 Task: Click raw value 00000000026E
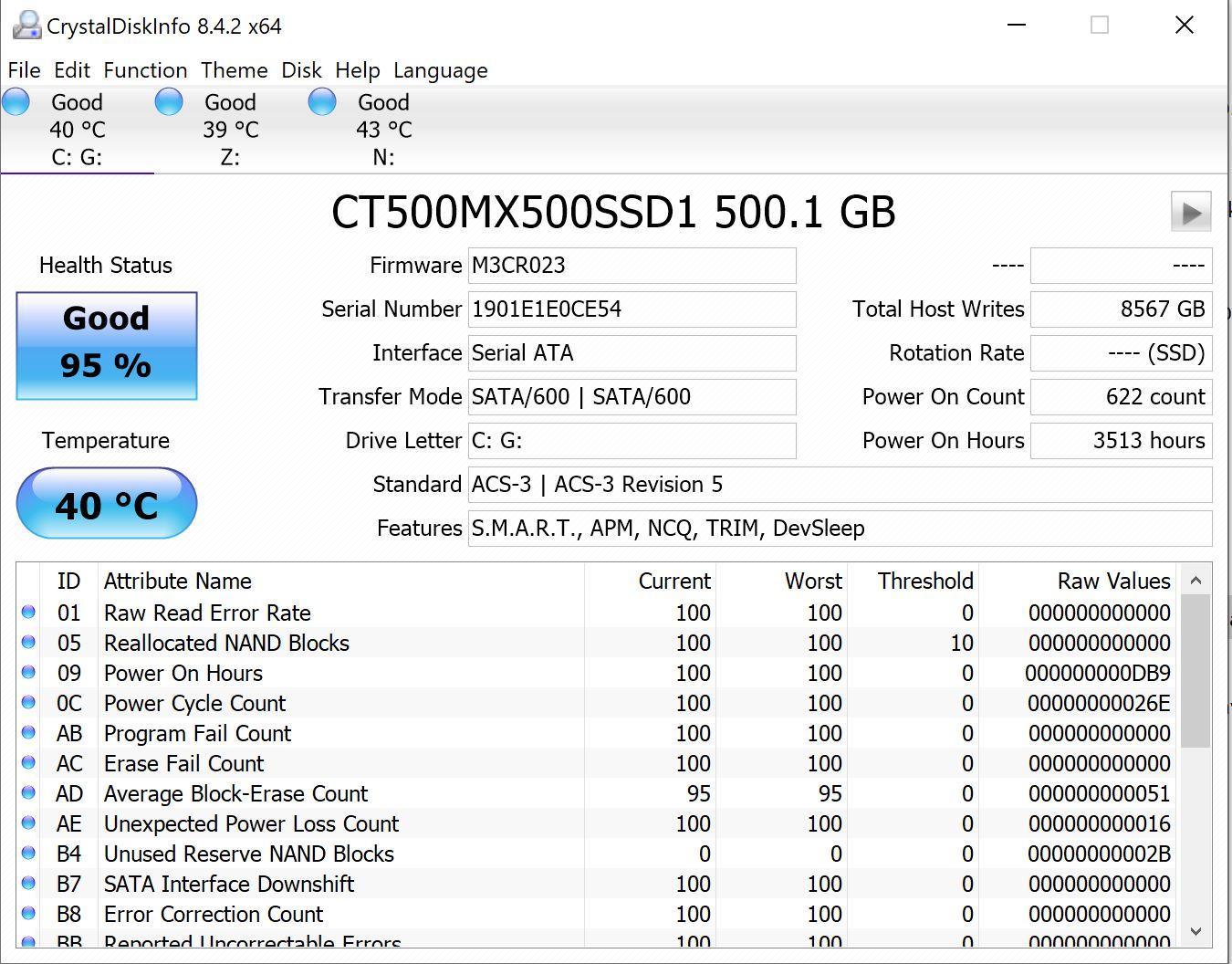1099,704
